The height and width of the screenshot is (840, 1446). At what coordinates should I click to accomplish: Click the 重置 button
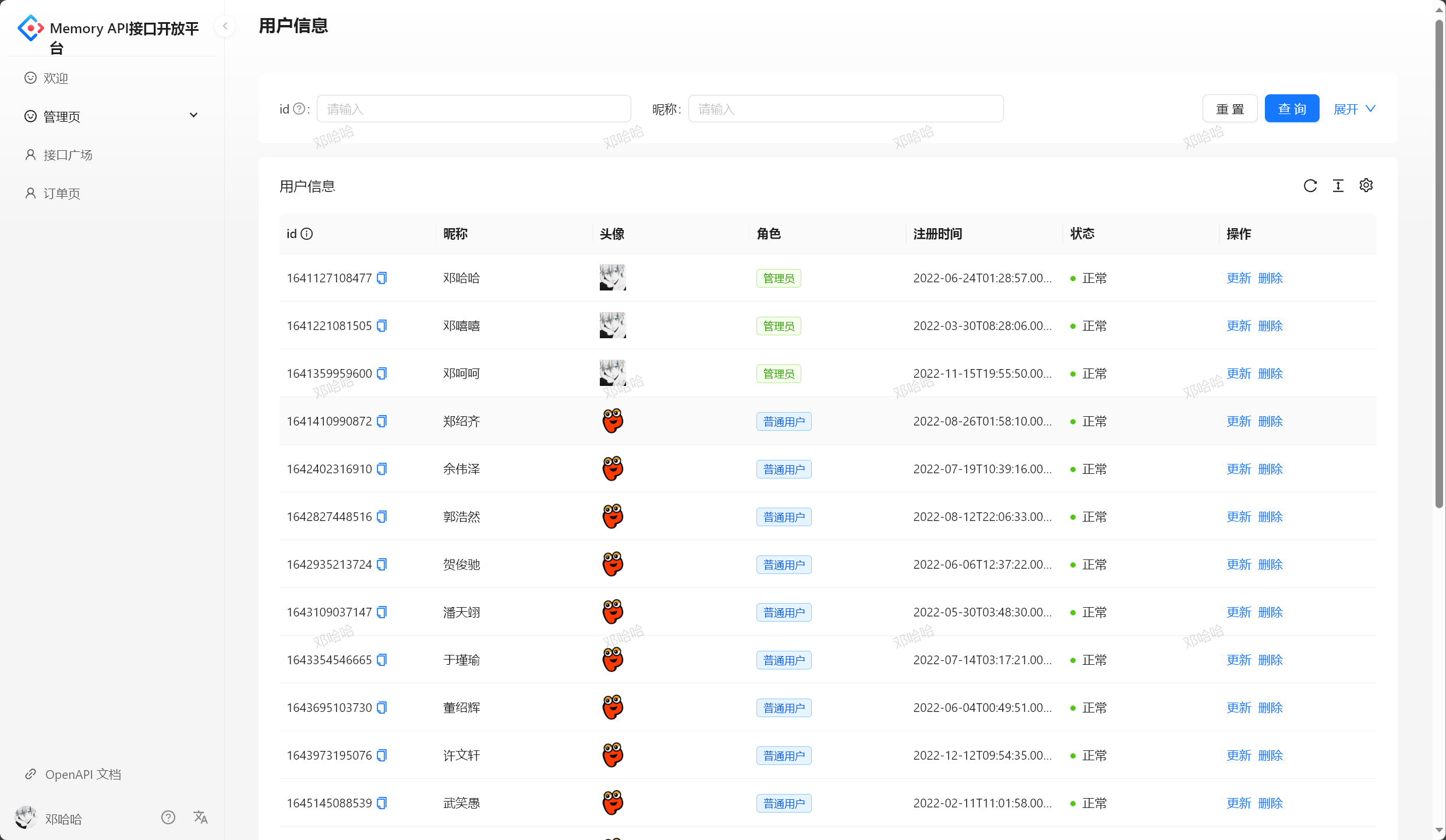point(1230,109)
